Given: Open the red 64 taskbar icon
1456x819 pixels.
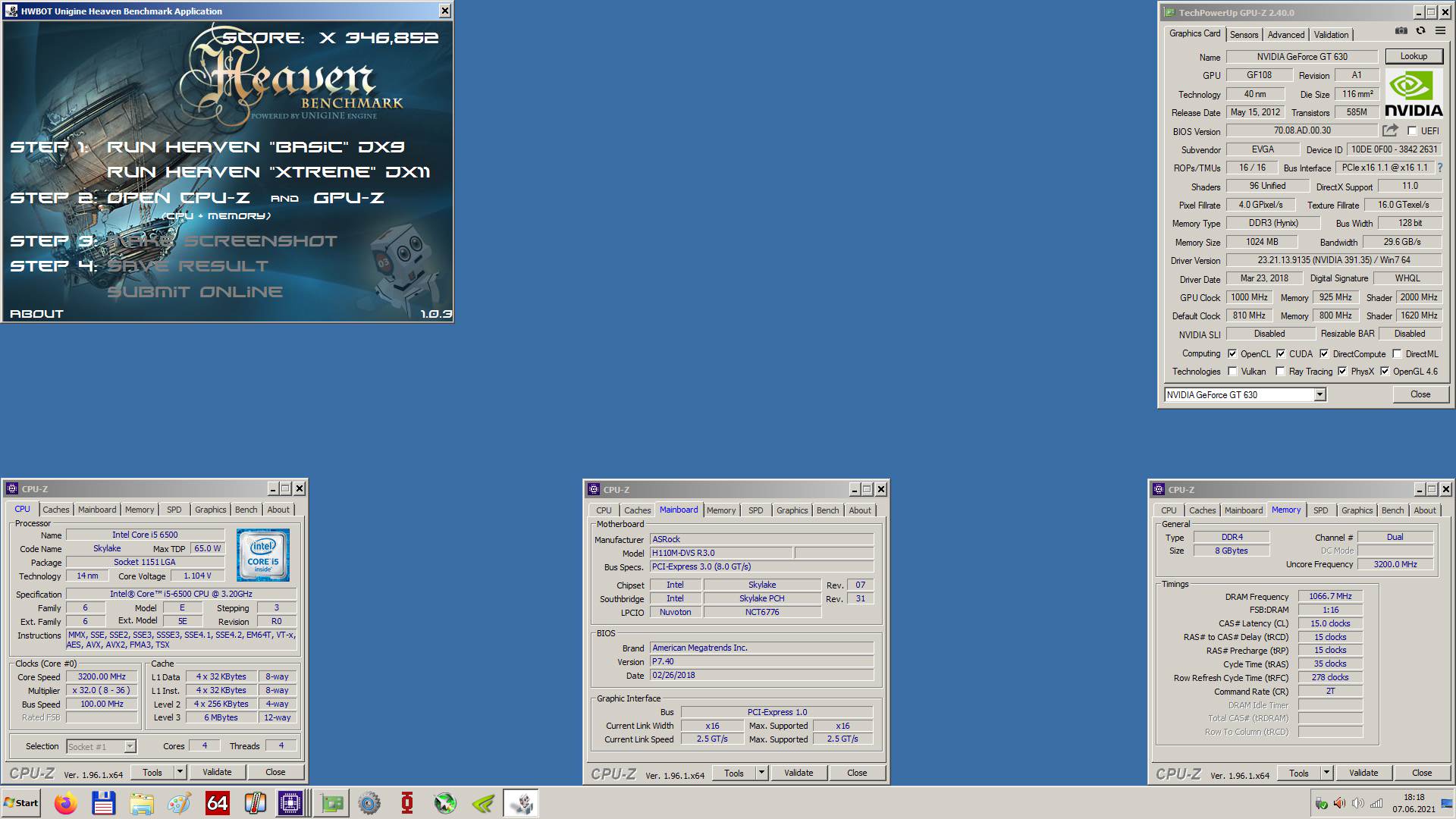Looking at the screenshot, I should [217, 803].
